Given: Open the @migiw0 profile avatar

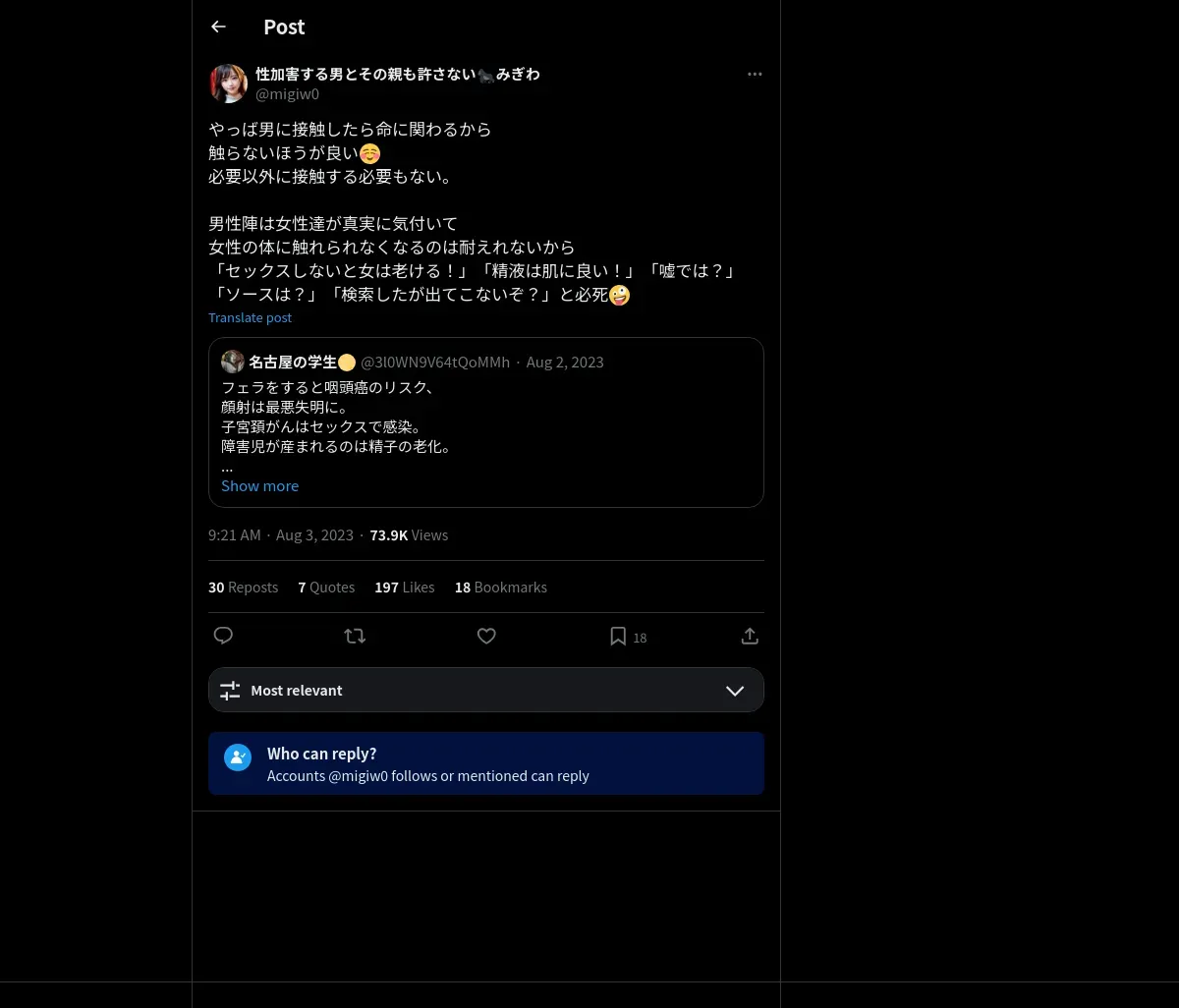Looking at the screenshot, I should (x=228, y=84).
